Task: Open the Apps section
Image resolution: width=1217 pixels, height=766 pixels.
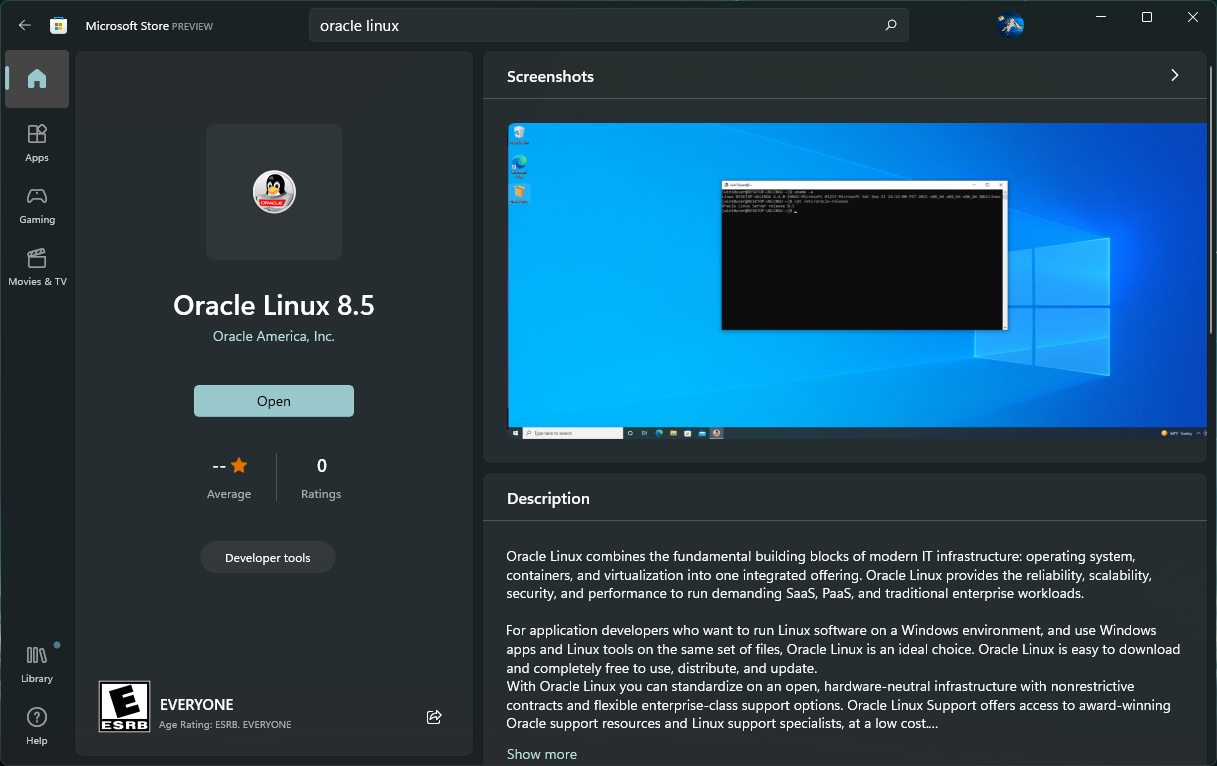Action: (x=37, y=143)
